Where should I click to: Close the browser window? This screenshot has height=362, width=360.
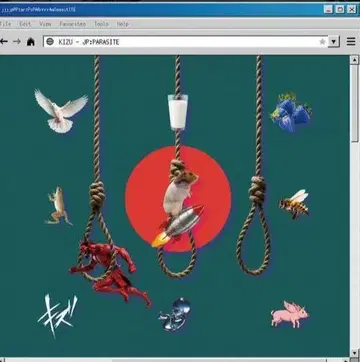pos(352,9)
